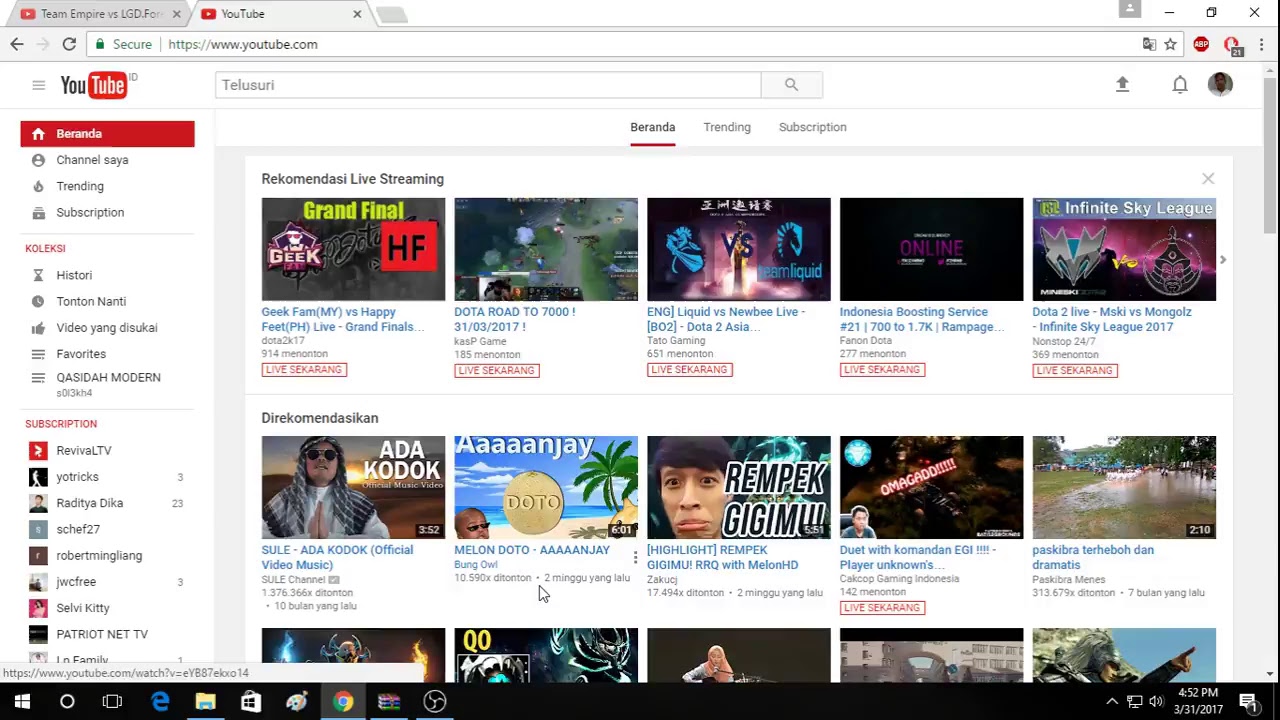Open the upload video icon
The width and height of the screenshot is (1280, 720).
pos(1122,85)
